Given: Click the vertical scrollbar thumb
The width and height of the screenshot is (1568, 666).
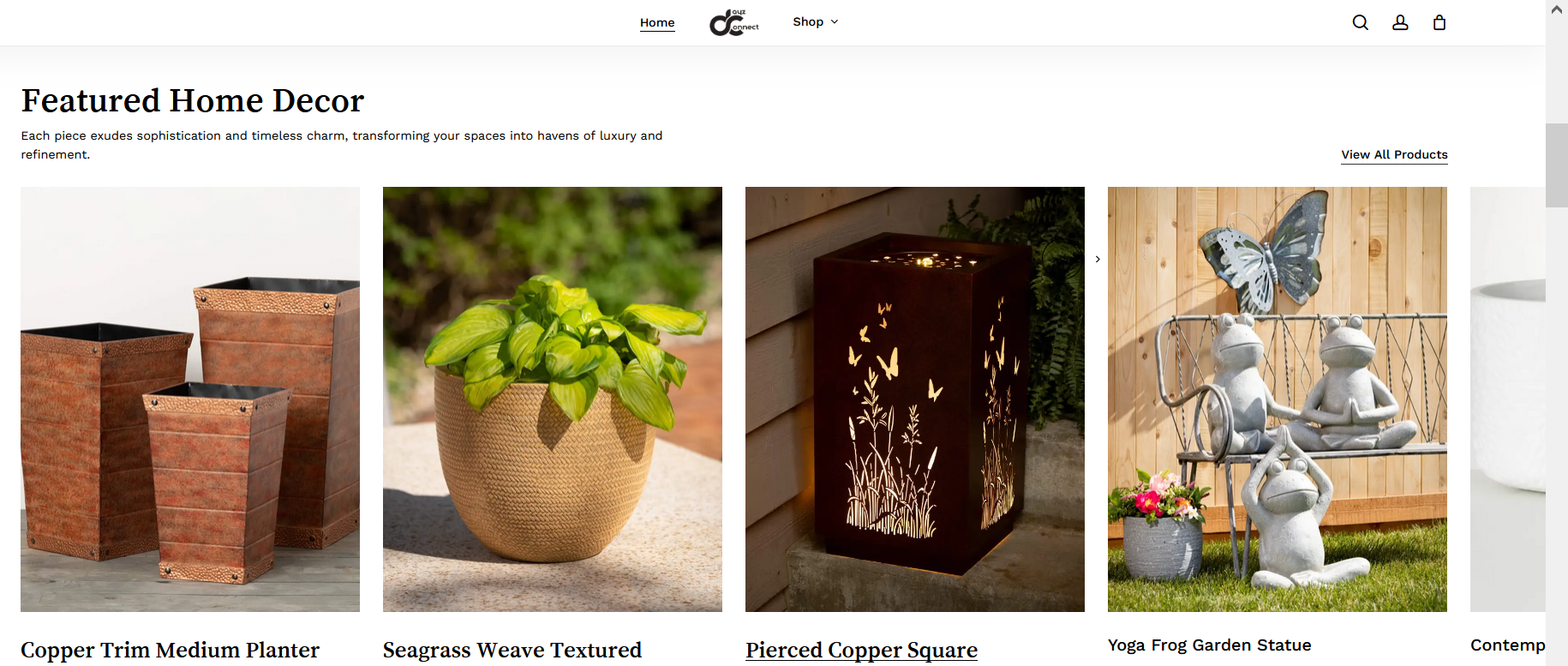Looking at the screenshot, I should pos(1557,165).
